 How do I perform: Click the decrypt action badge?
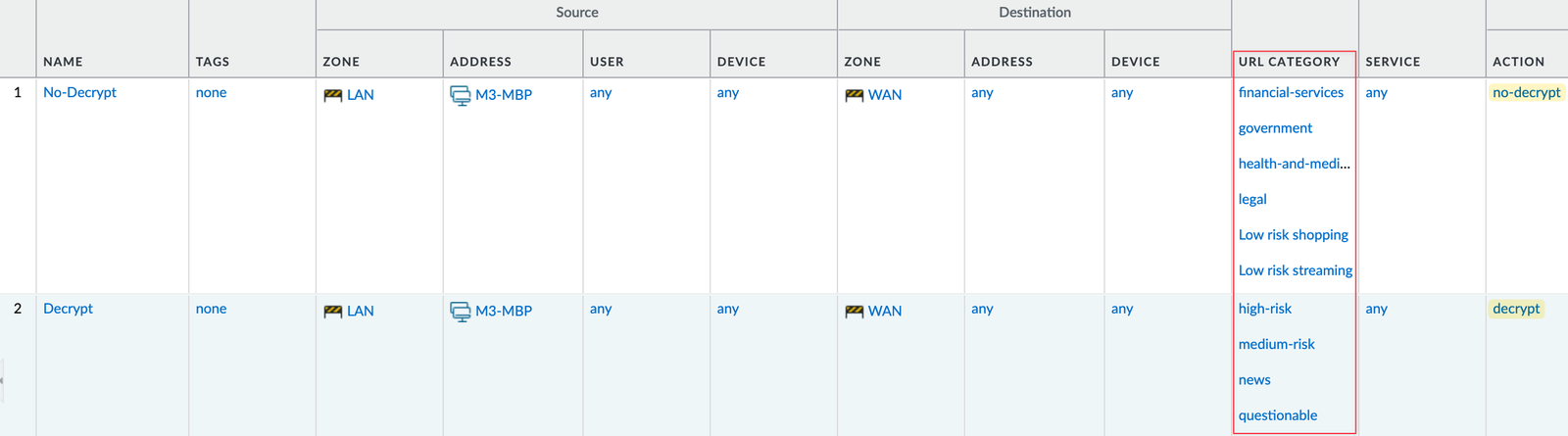1516,309
